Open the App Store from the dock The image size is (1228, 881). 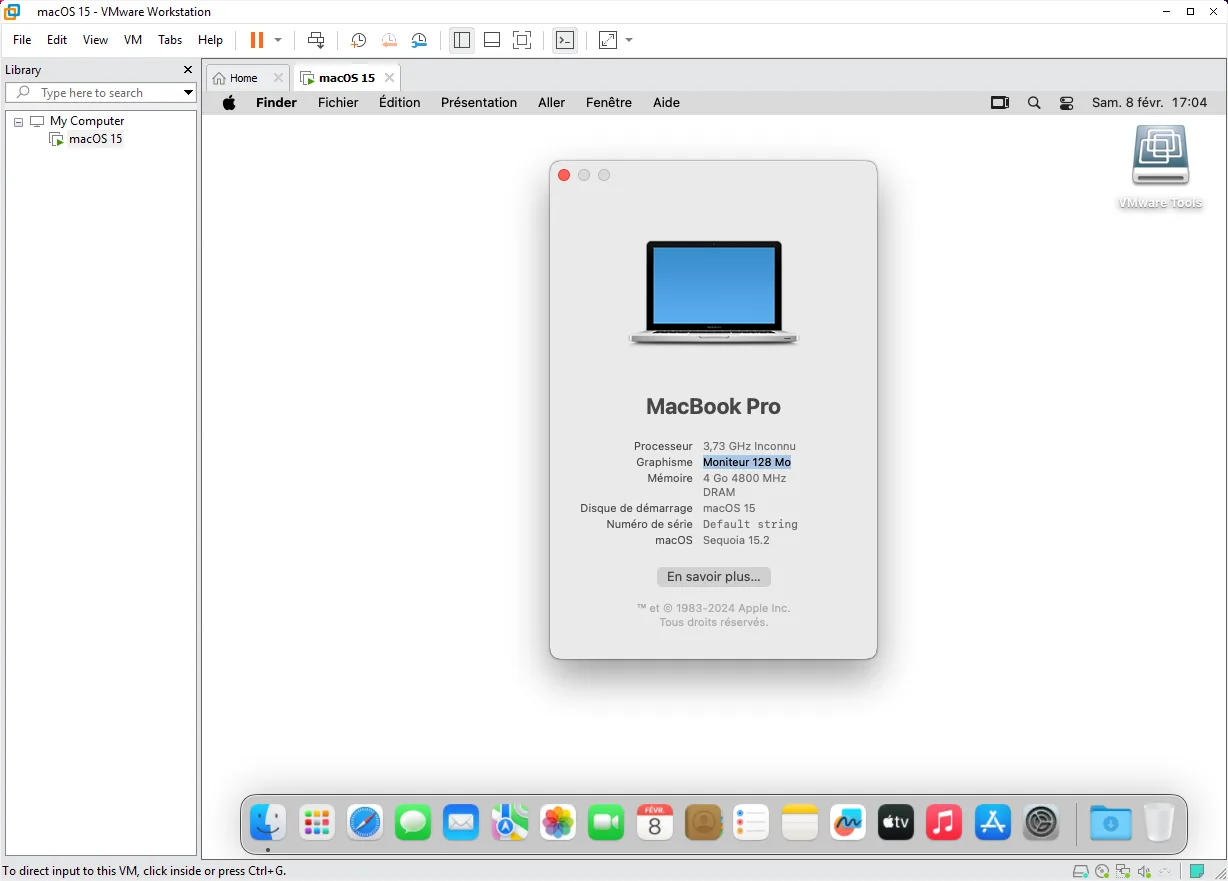tap(991, 822)
